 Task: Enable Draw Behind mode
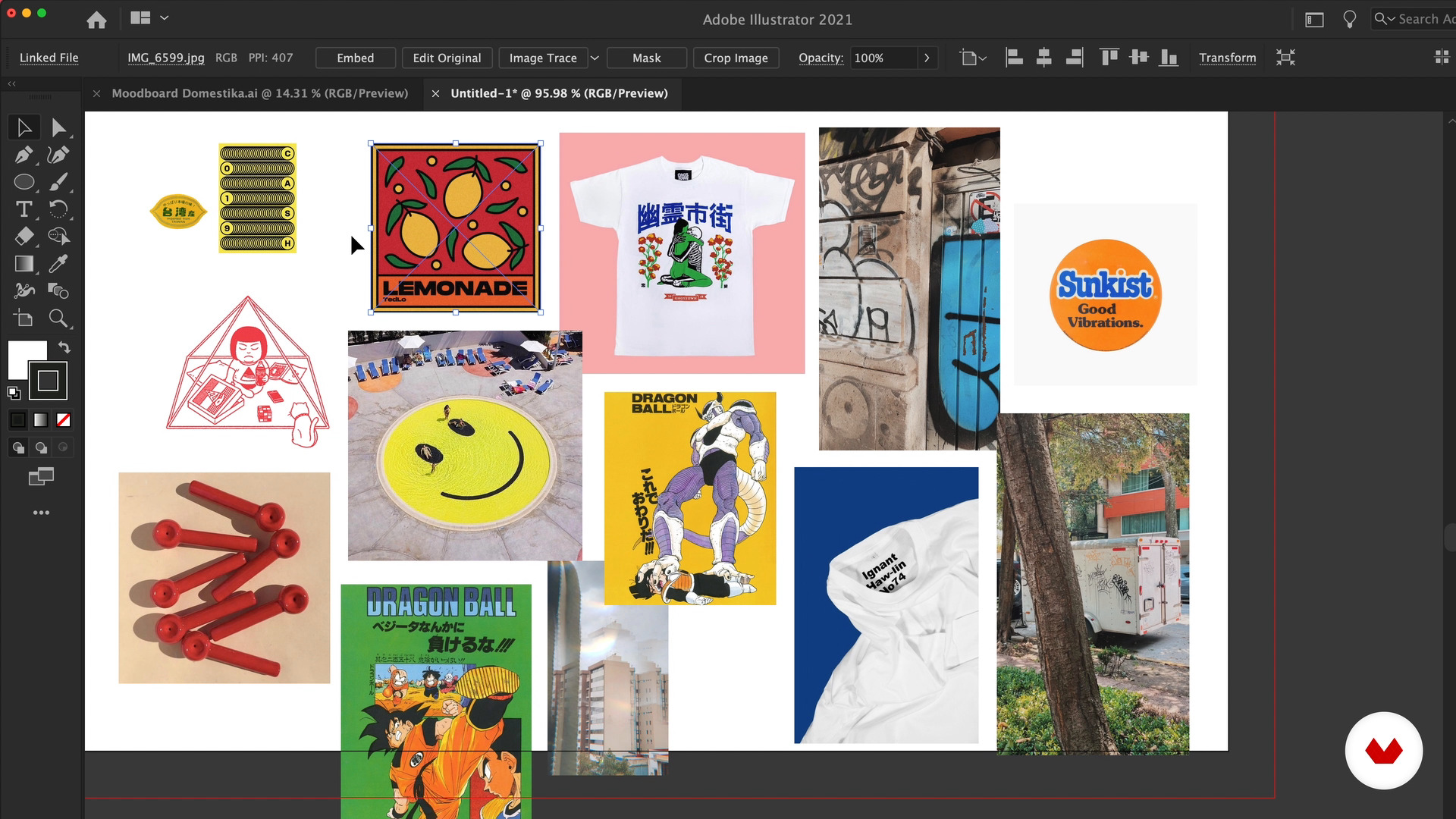(x=41, y=447)
